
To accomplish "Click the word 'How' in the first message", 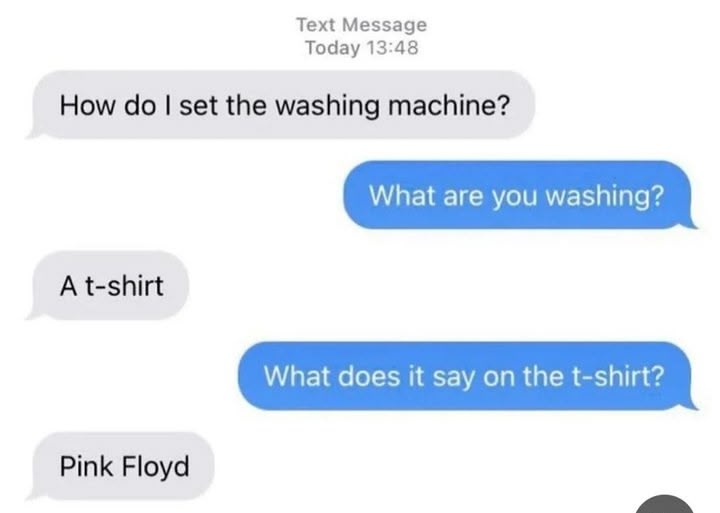I will 87,105.
